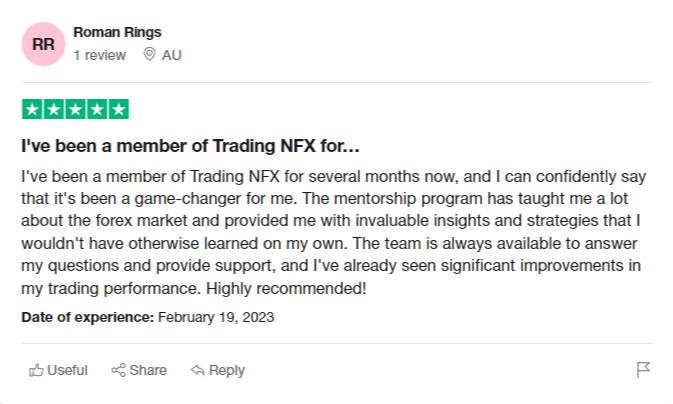Screen dimensions: 673x404
Task: Click the first green rating star
Action: pos(32,109)
